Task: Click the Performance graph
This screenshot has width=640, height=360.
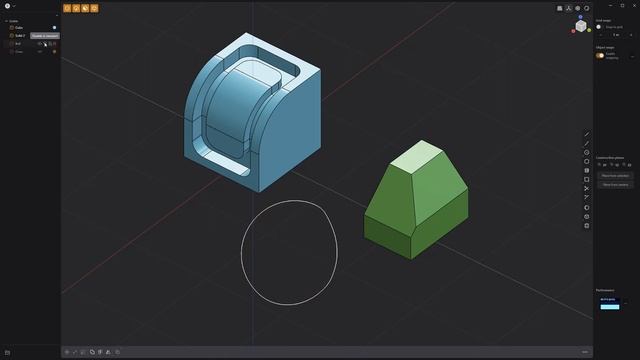Action: pos(610,304)
